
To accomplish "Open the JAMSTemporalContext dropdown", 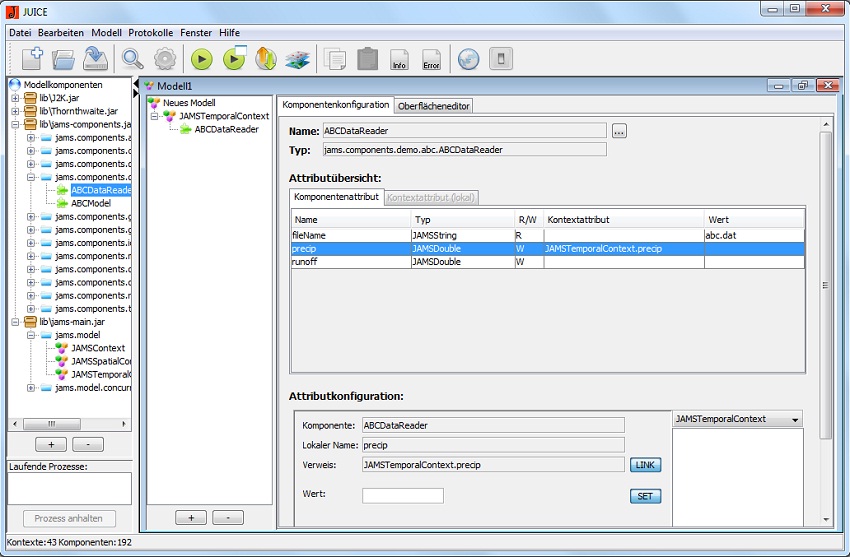I will [x=737, y=419].
